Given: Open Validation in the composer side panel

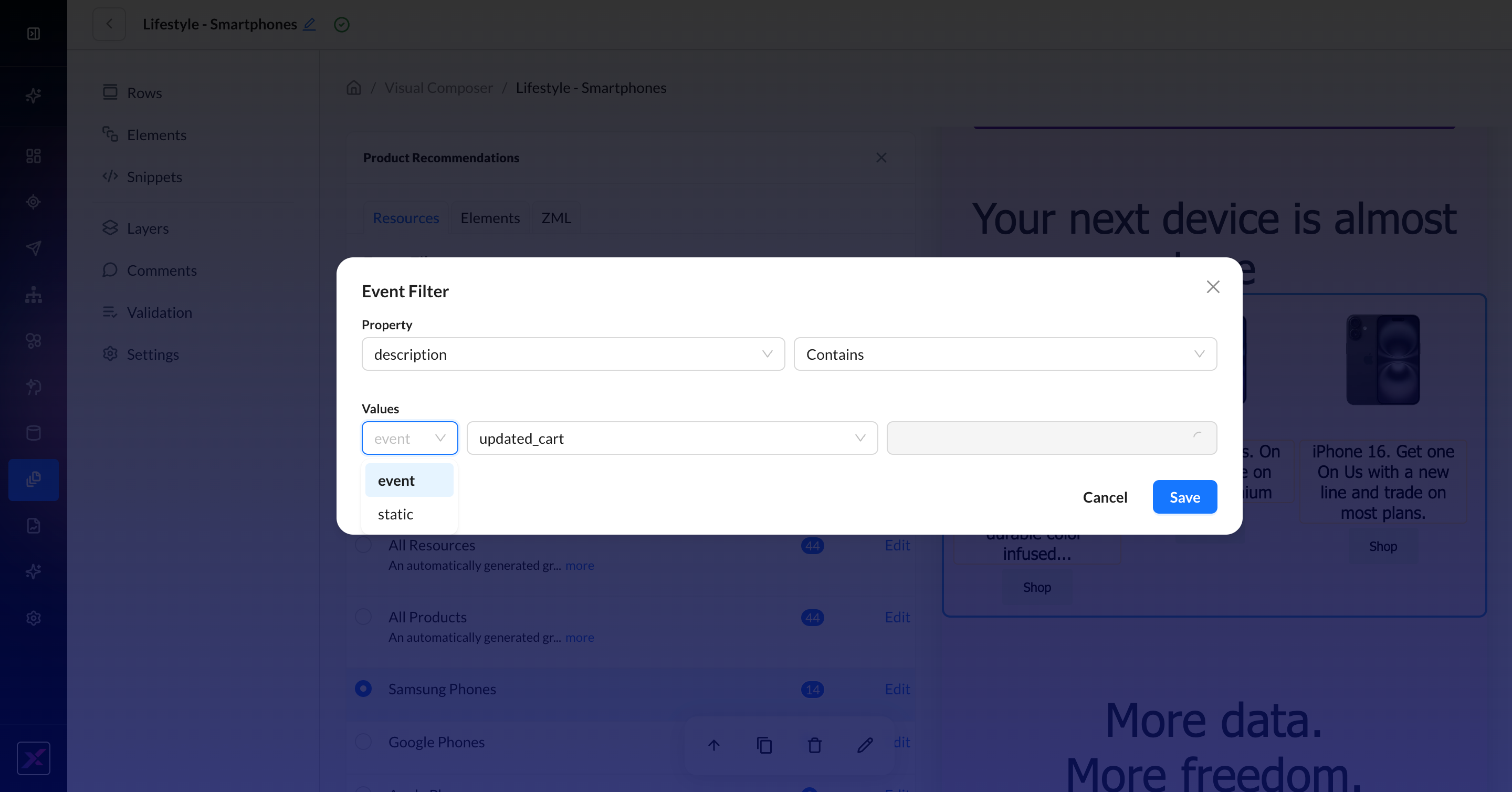Looking at the screenshot, I should pyautogui.click(x=160, y=312).
